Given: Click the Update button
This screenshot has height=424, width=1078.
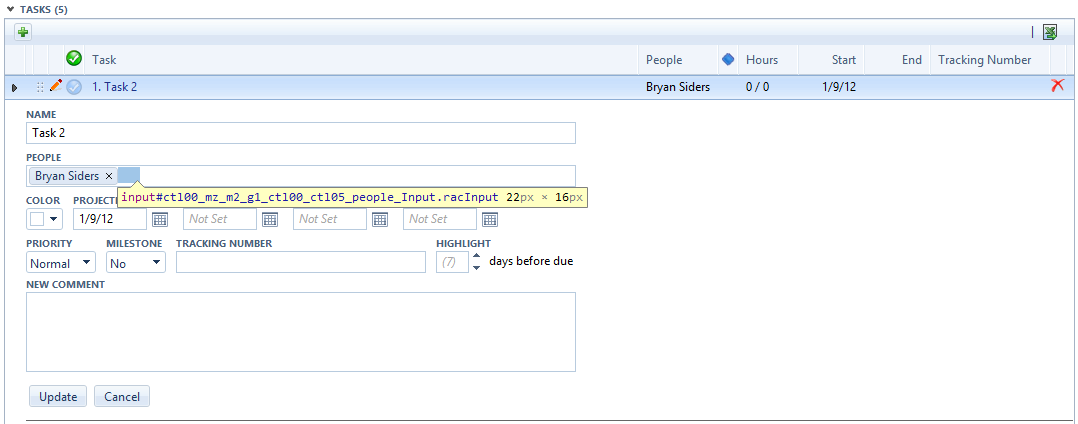Looking at the screenshot, I should tap(58, 396).
